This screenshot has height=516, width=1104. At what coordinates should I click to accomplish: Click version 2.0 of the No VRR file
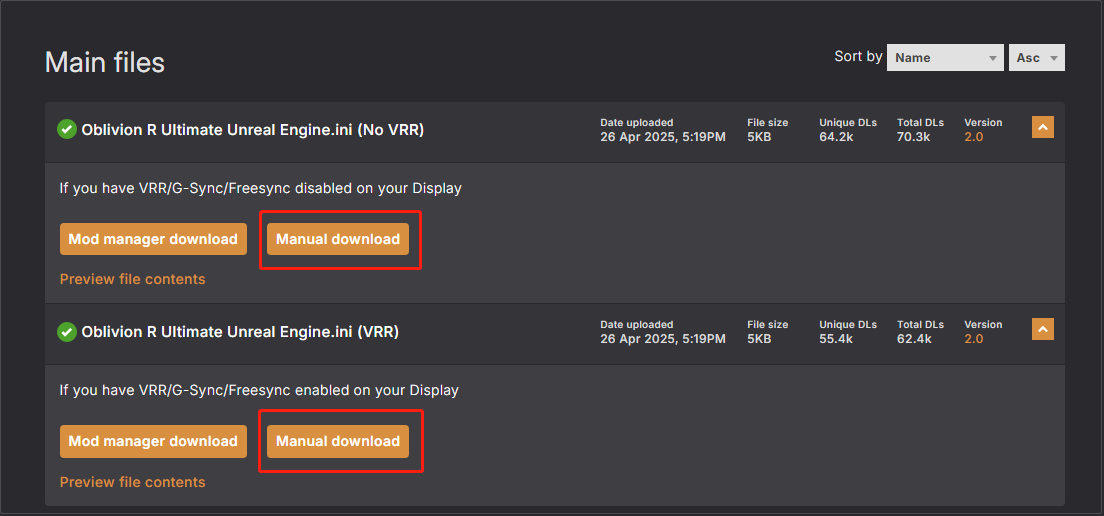tap(973, 137)
